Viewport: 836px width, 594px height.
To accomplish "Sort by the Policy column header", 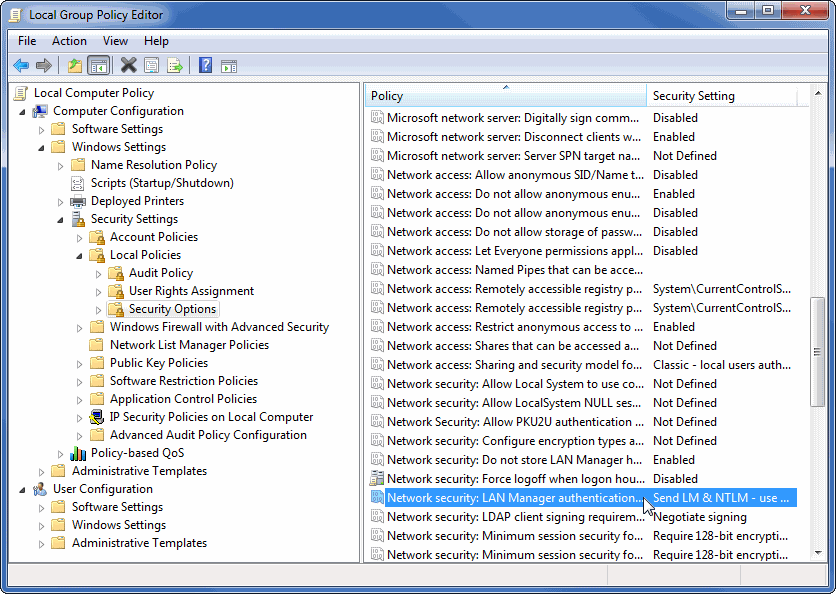I will click(x=500, y=96).
